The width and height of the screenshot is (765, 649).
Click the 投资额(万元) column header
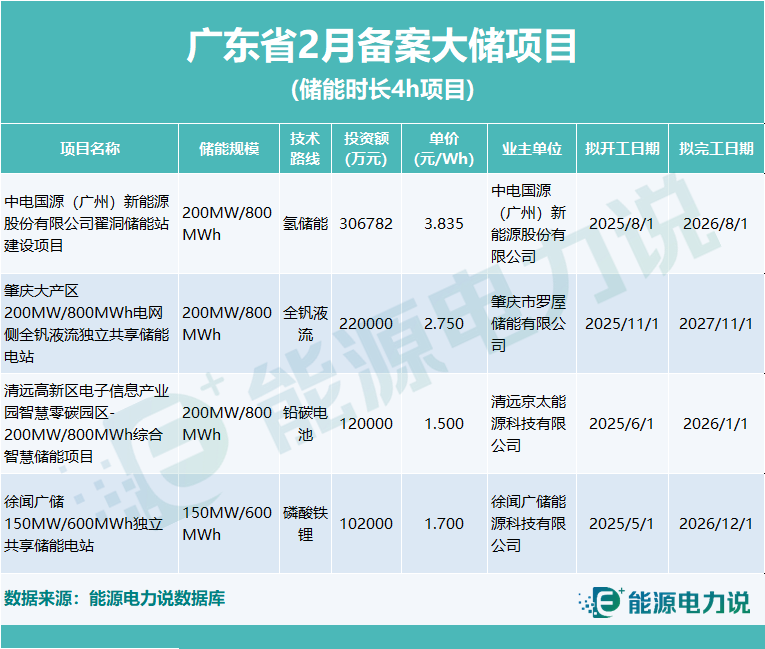pyautogui.click(x=366, y=148)
